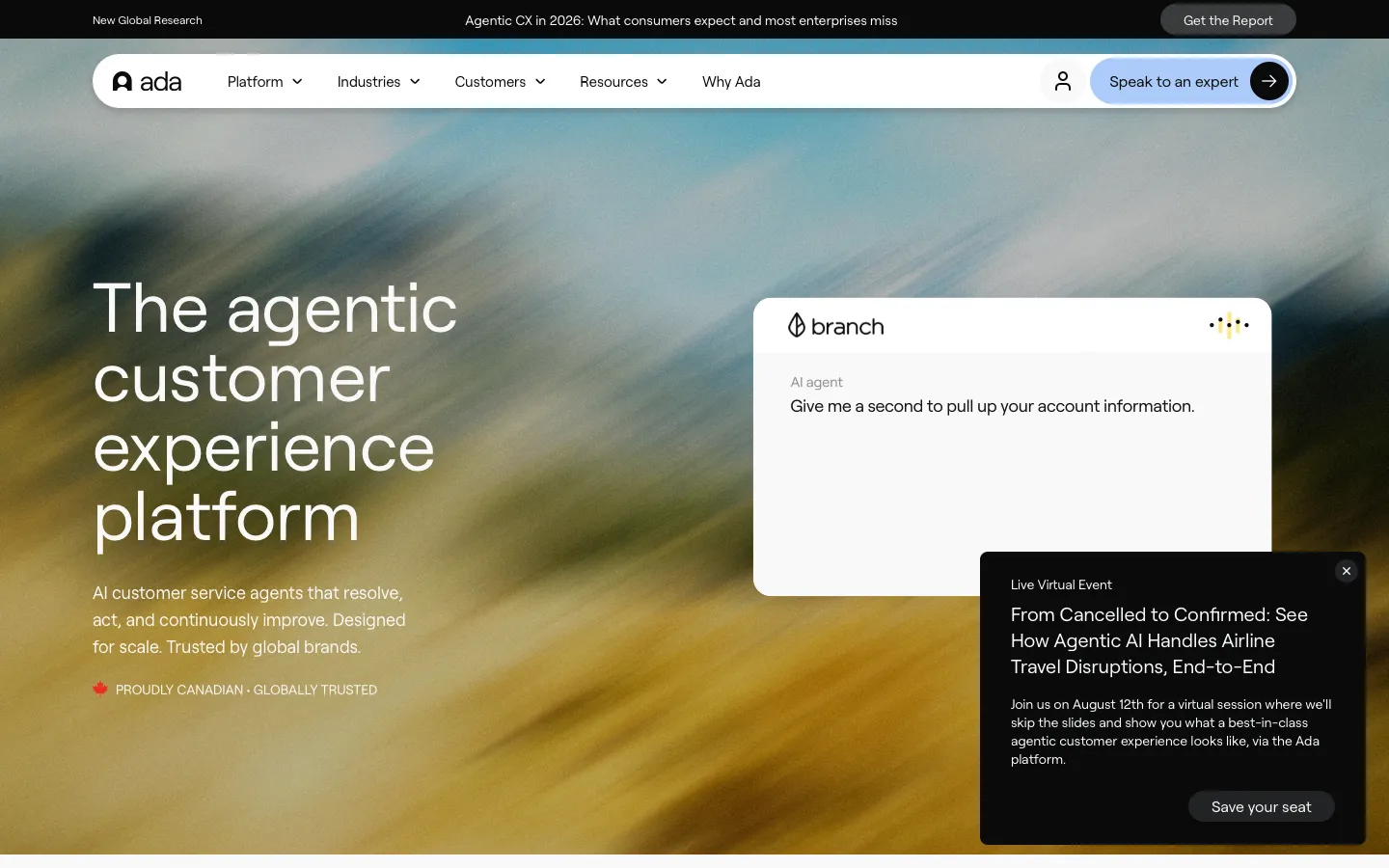Dismiss the Live Virtual Event popup
The height and width of the screenshot is (868, 1389).
tap(1347, 571)
